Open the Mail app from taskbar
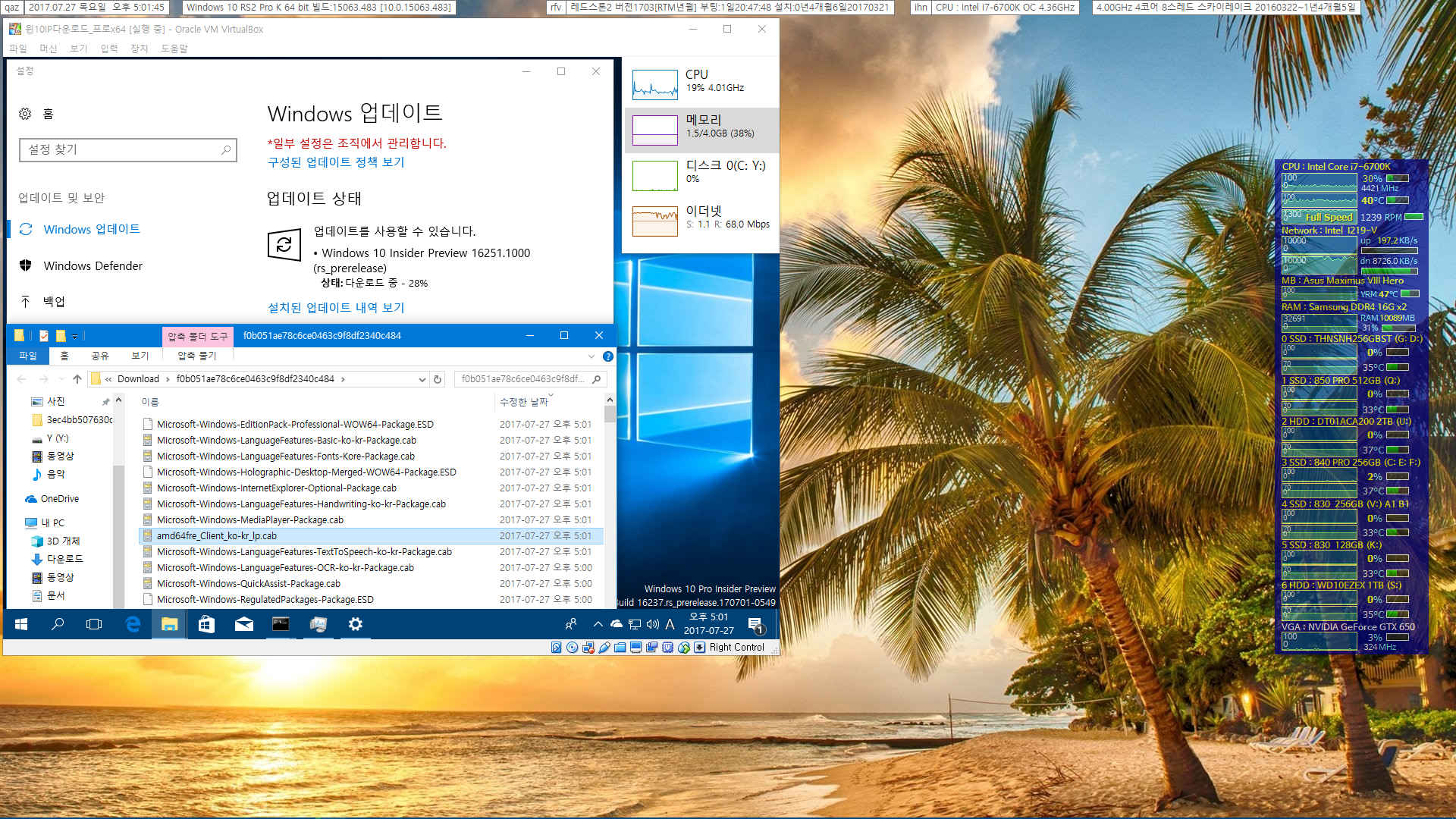This screenshot has height=819, width=1456. (x=243, y=624)
